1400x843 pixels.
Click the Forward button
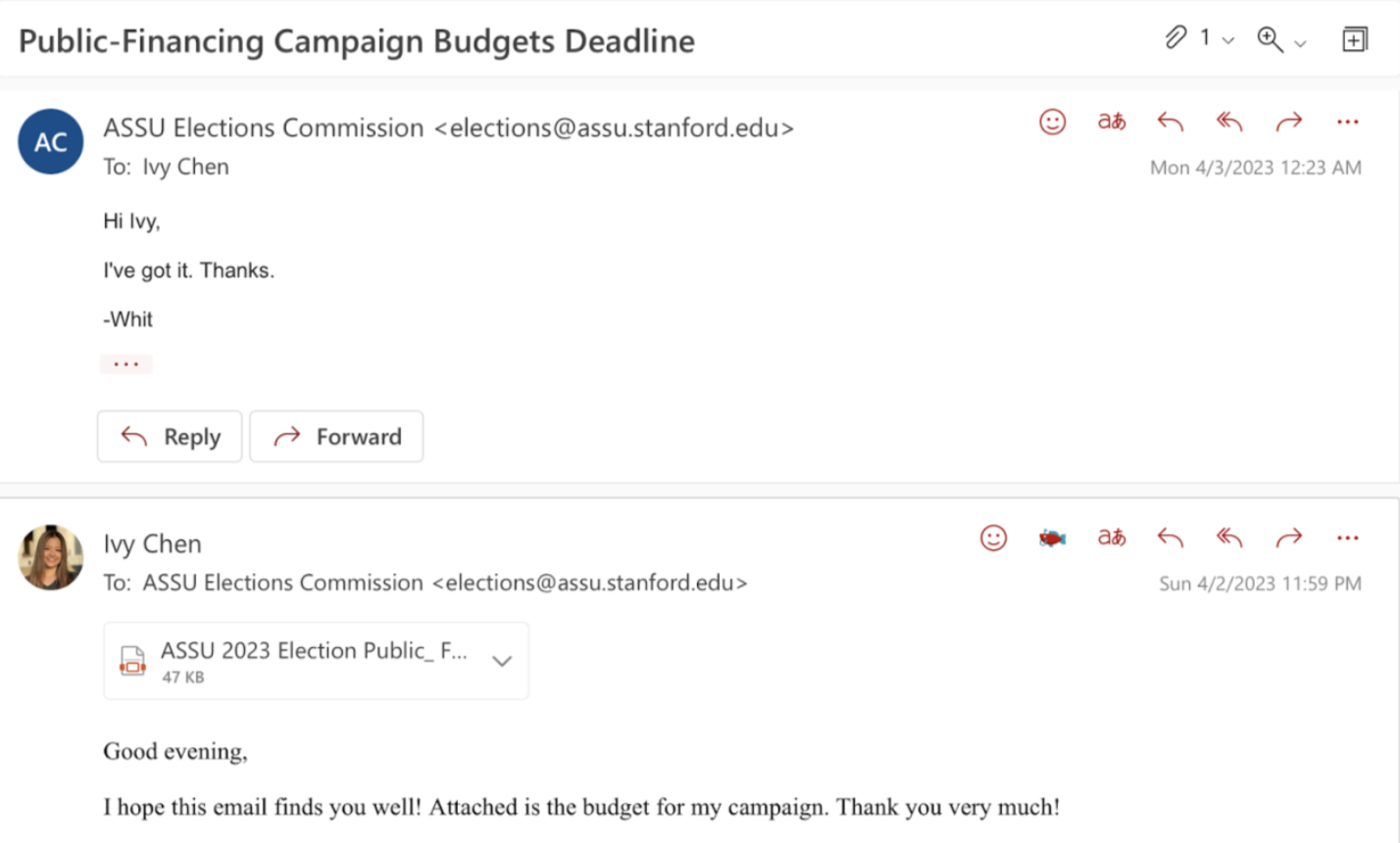click(336, 436)
